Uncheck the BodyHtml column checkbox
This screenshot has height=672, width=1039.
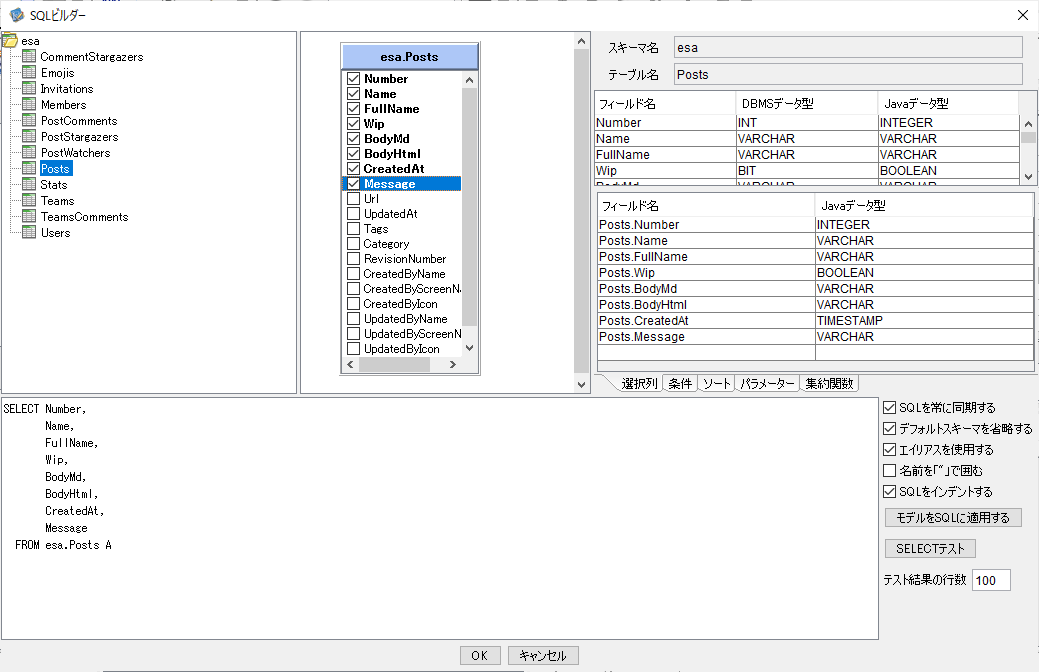tap(353, 154)
